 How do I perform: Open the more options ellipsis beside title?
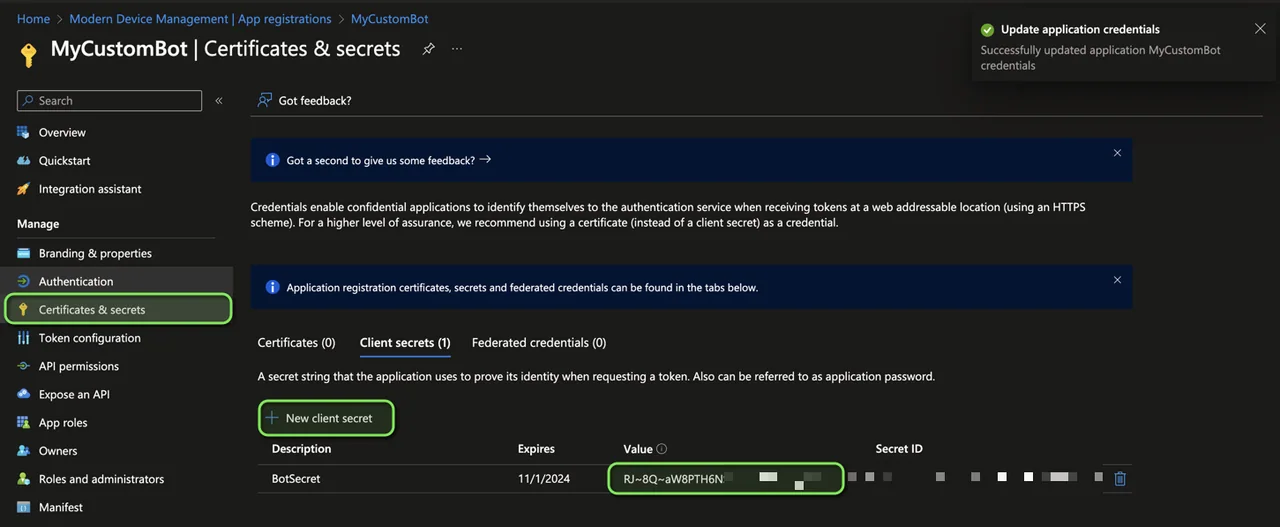coord(457,49)
